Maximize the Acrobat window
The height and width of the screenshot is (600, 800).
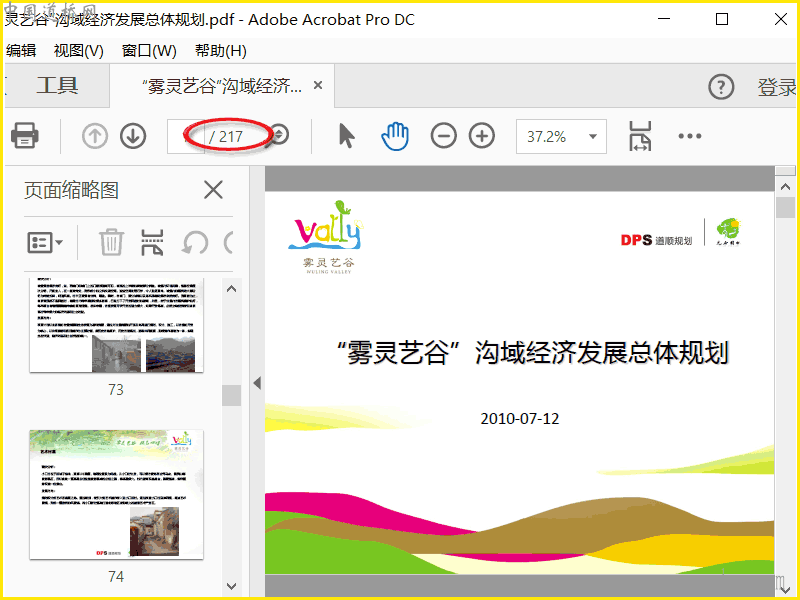point(722,19)
